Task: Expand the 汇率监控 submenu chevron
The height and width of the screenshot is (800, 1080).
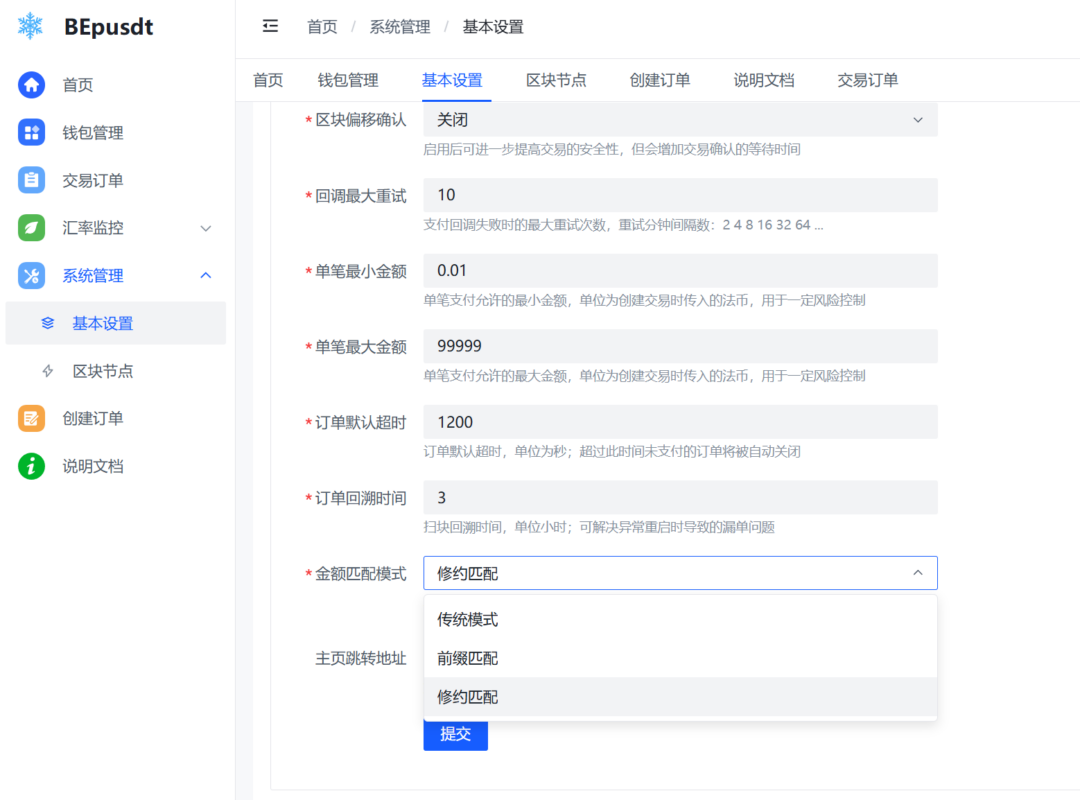Action: 205,228
